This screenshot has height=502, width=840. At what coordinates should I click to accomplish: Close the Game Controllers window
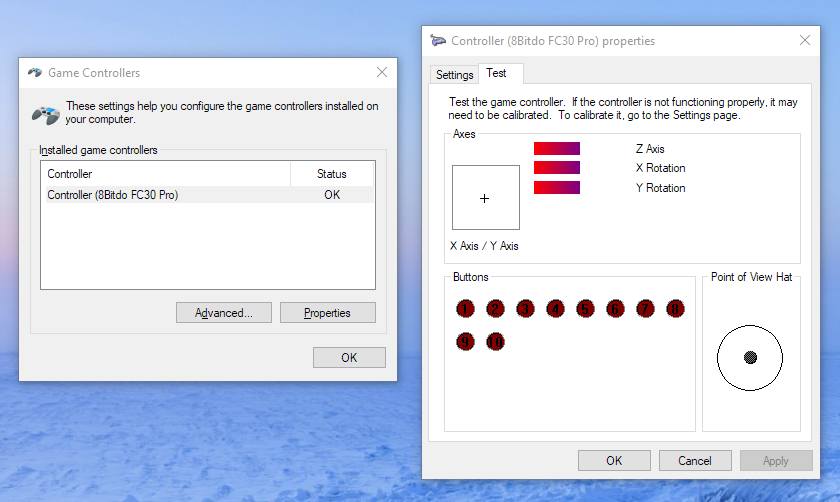tap(382, 72)
